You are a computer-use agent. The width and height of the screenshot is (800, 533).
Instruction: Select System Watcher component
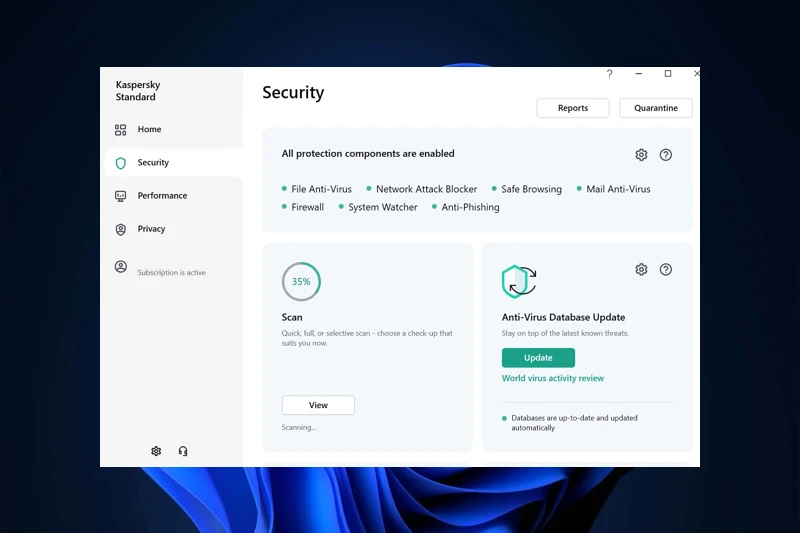tap(378, 208)
